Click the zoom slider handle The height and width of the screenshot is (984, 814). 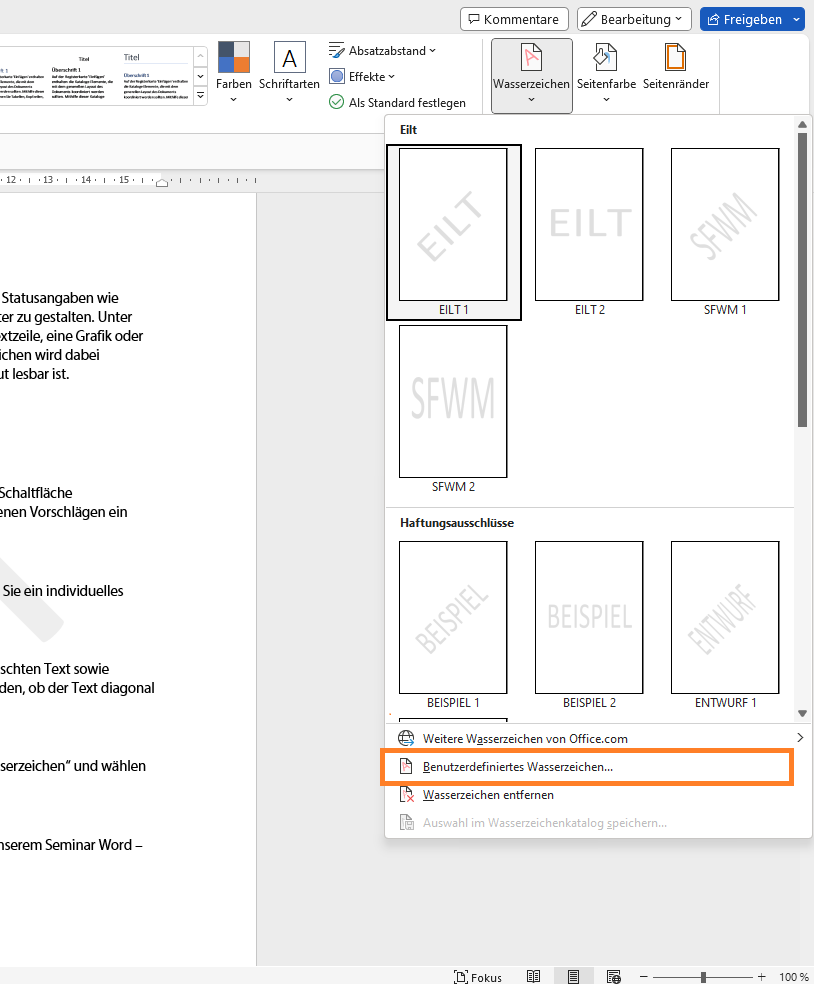(x=704, y=976)
